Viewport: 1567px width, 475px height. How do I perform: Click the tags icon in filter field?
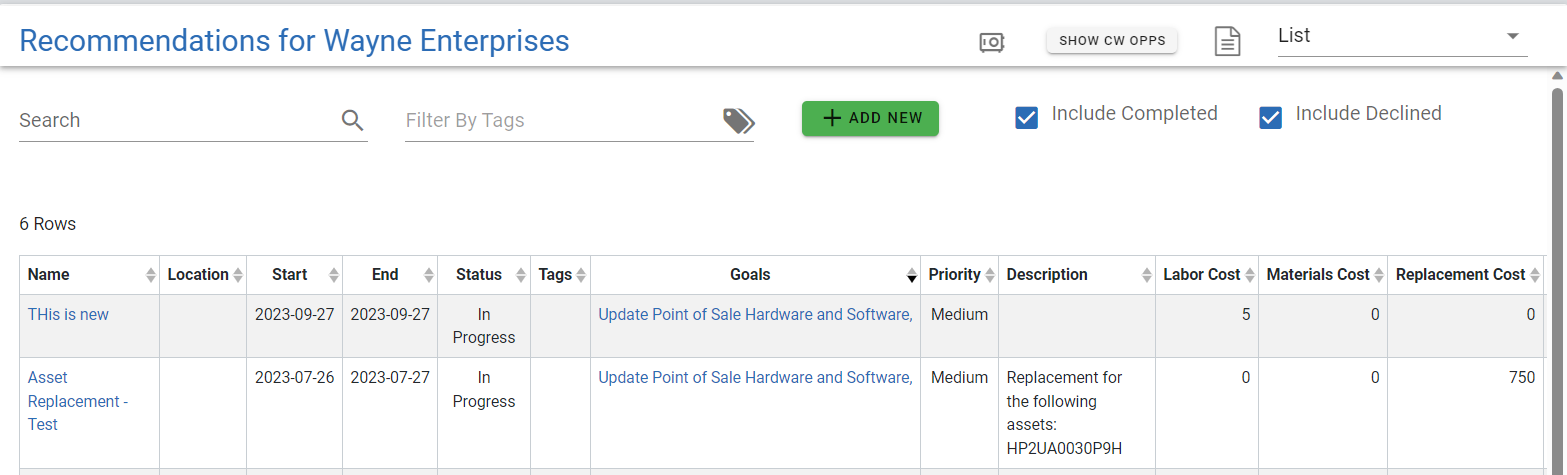[x=738, y=121]
